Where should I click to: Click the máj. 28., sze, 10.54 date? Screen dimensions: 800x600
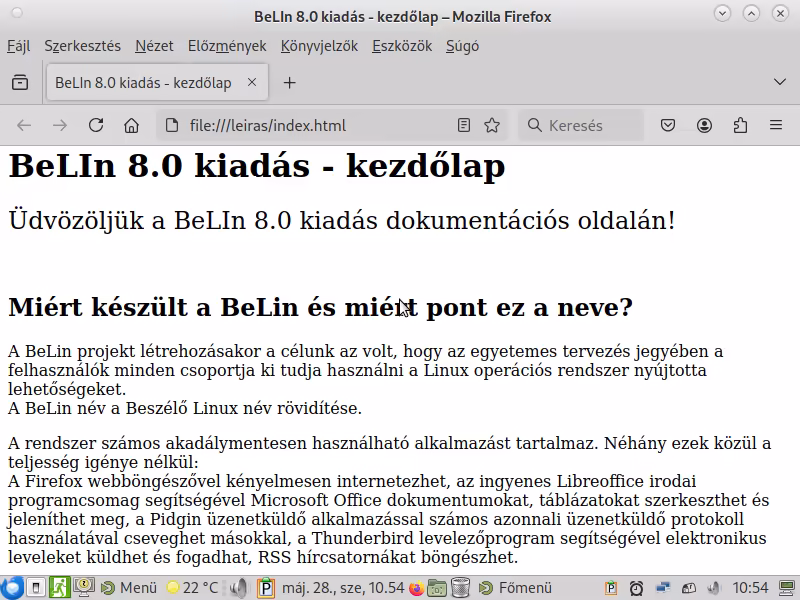343,588
